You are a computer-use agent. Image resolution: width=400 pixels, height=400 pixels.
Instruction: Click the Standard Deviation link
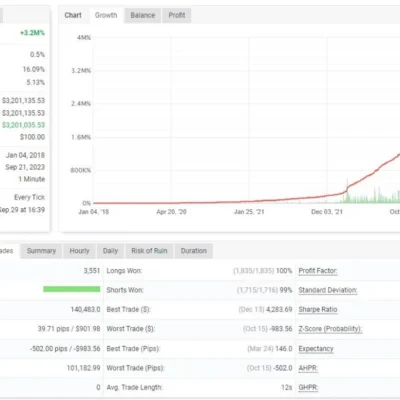pos(328,290)
